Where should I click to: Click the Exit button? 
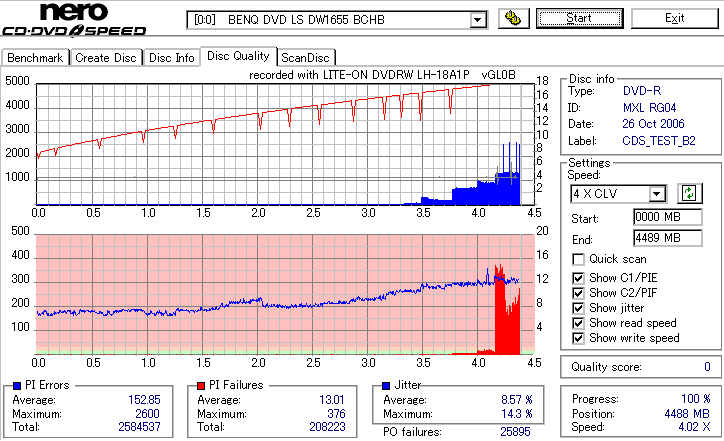point(674,18)
